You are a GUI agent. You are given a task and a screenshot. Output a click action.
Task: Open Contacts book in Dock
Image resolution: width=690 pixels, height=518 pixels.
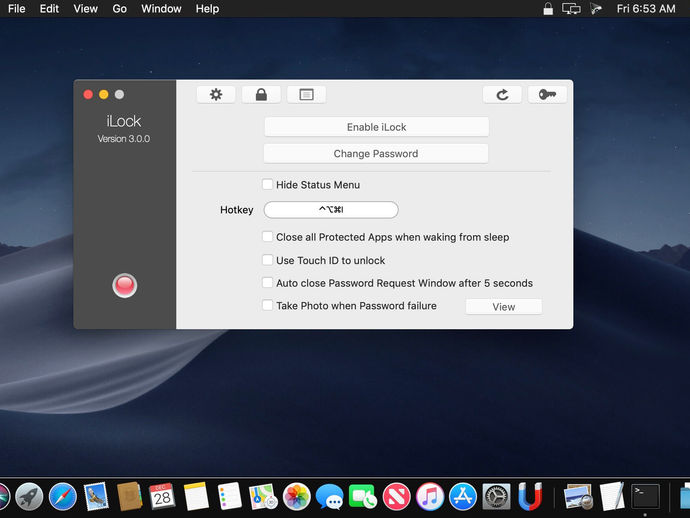point(129,497)
